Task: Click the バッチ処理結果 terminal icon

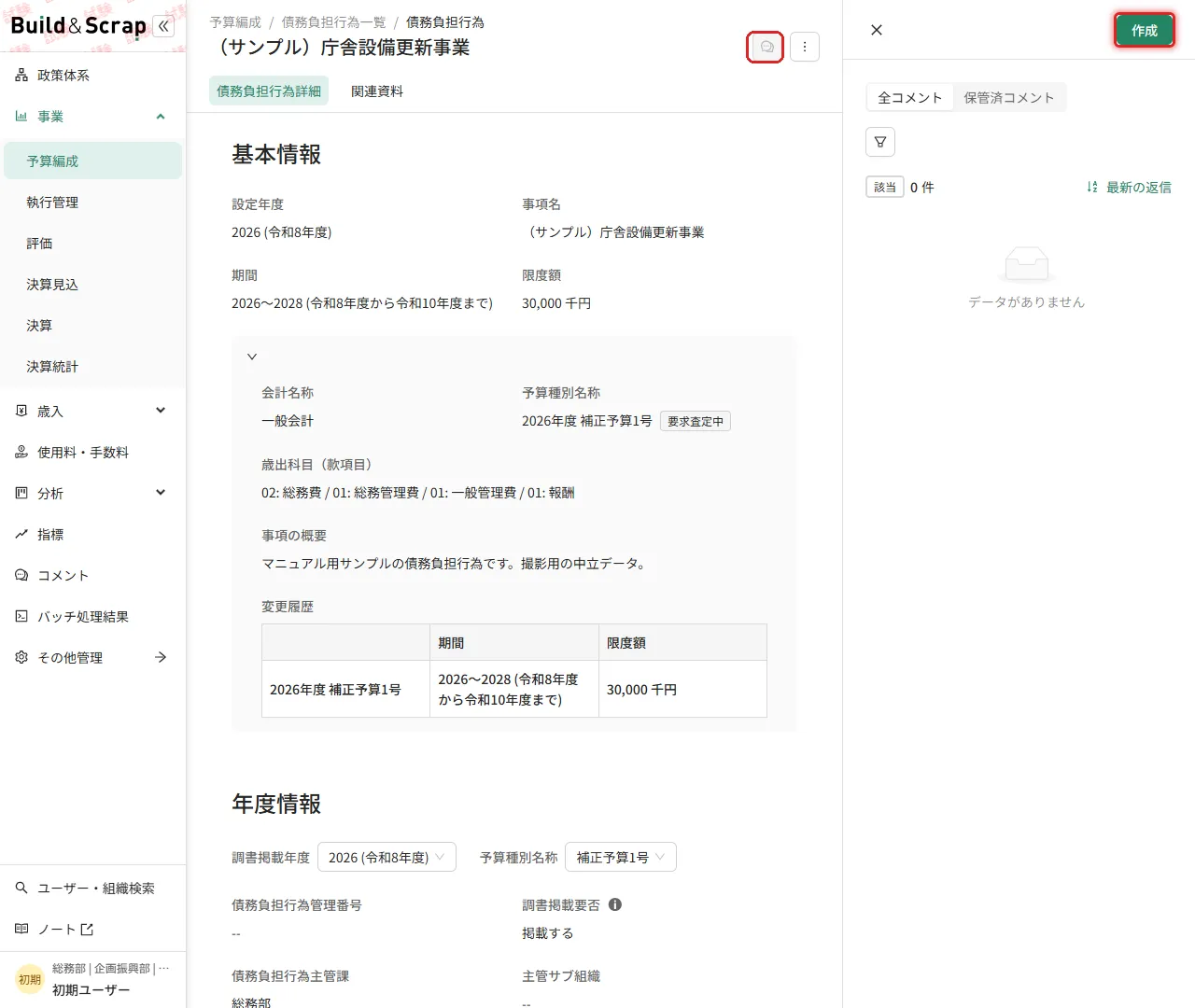Action: [21, 616]
